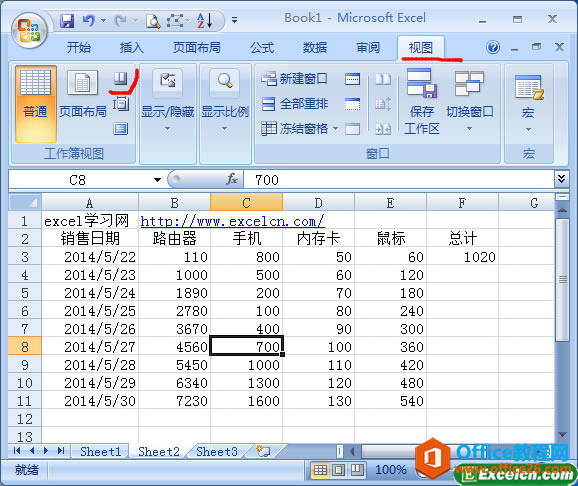The width and height of the screenshot is (578, 486).
Task: Switch to Normal (普通) workbook view
Action: tap(35, 104)
